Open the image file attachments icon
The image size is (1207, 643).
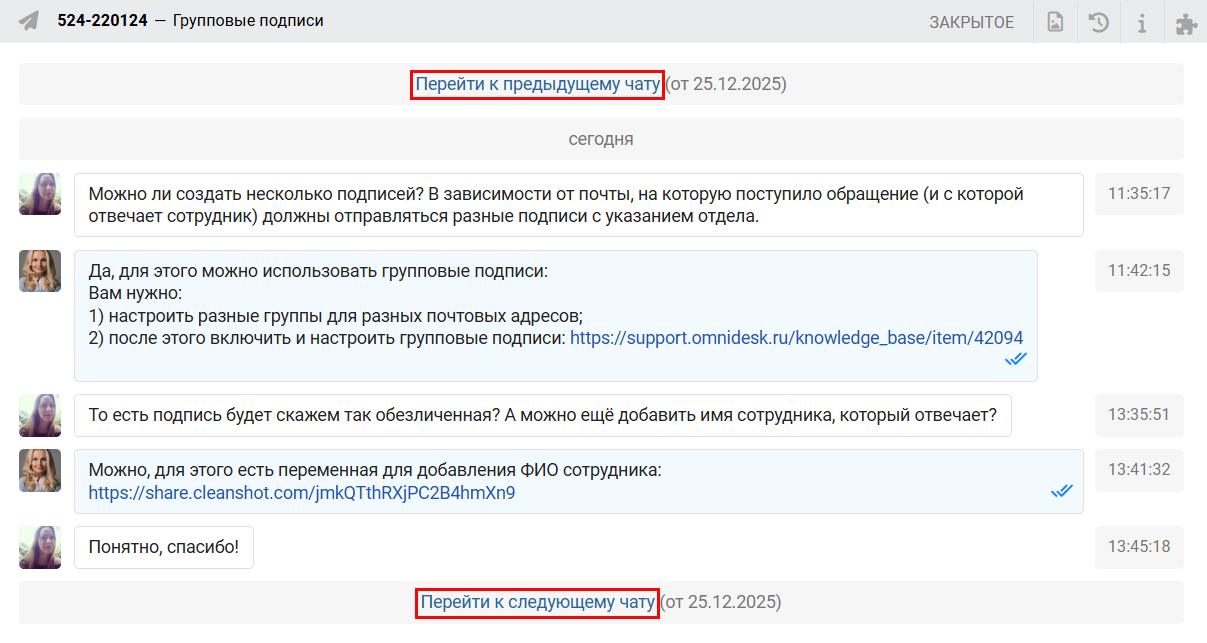[1055, 22]
